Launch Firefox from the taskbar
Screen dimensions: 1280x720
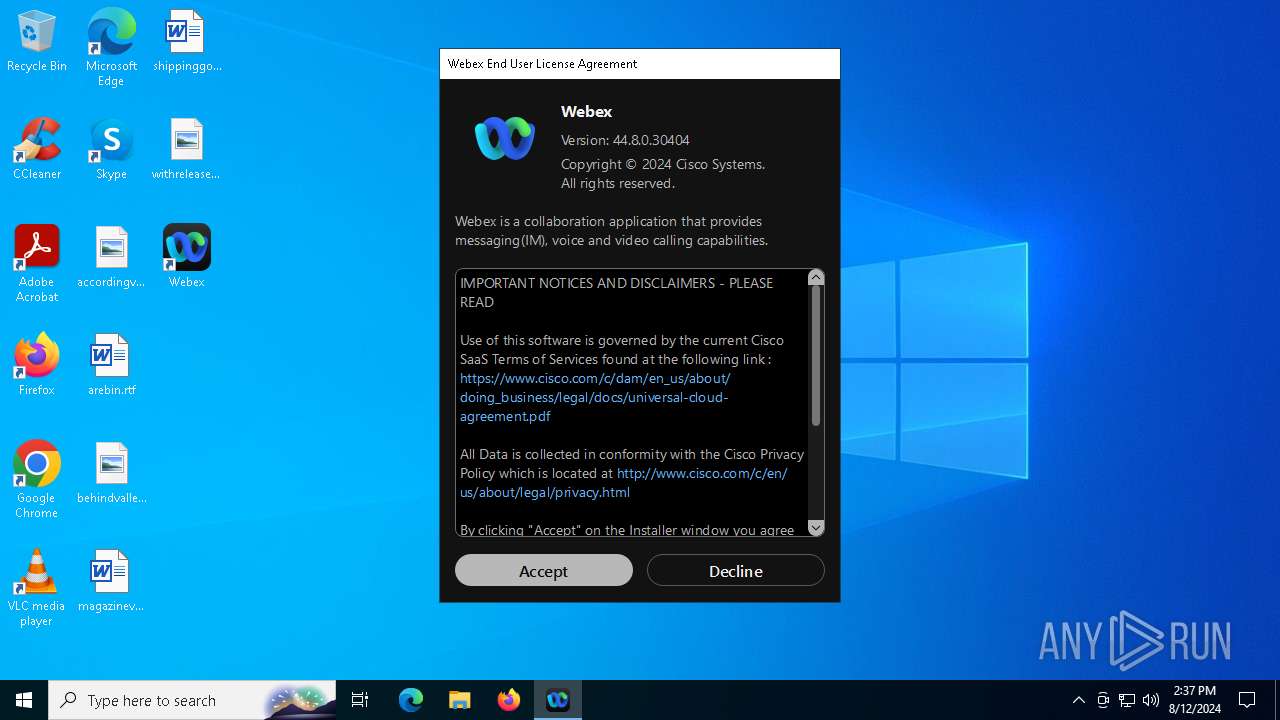pyautogui.click(x=508, y=700)
